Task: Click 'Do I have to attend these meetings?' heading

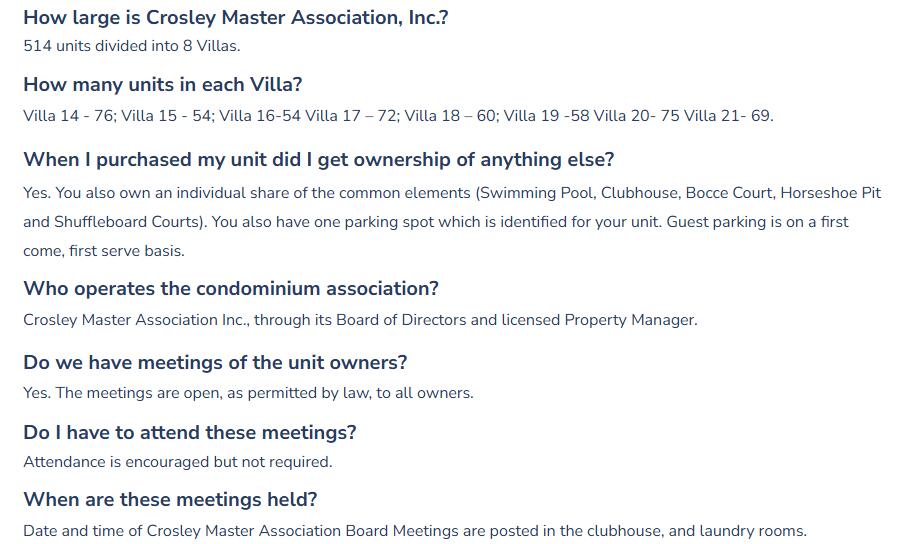Action: [189, 432]
